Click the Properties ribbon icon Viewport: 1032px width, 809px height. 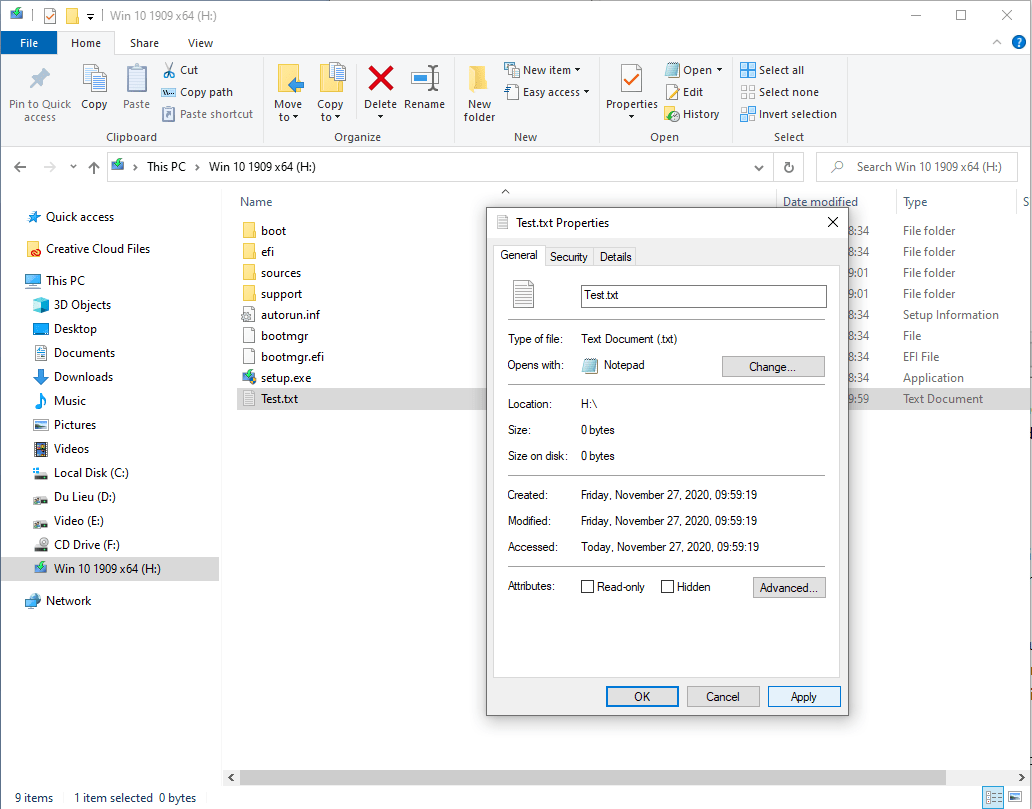[x=631, y=80]
